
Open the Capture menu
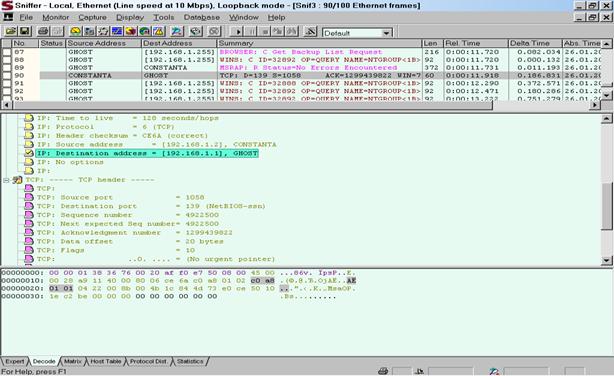point(92,17)
